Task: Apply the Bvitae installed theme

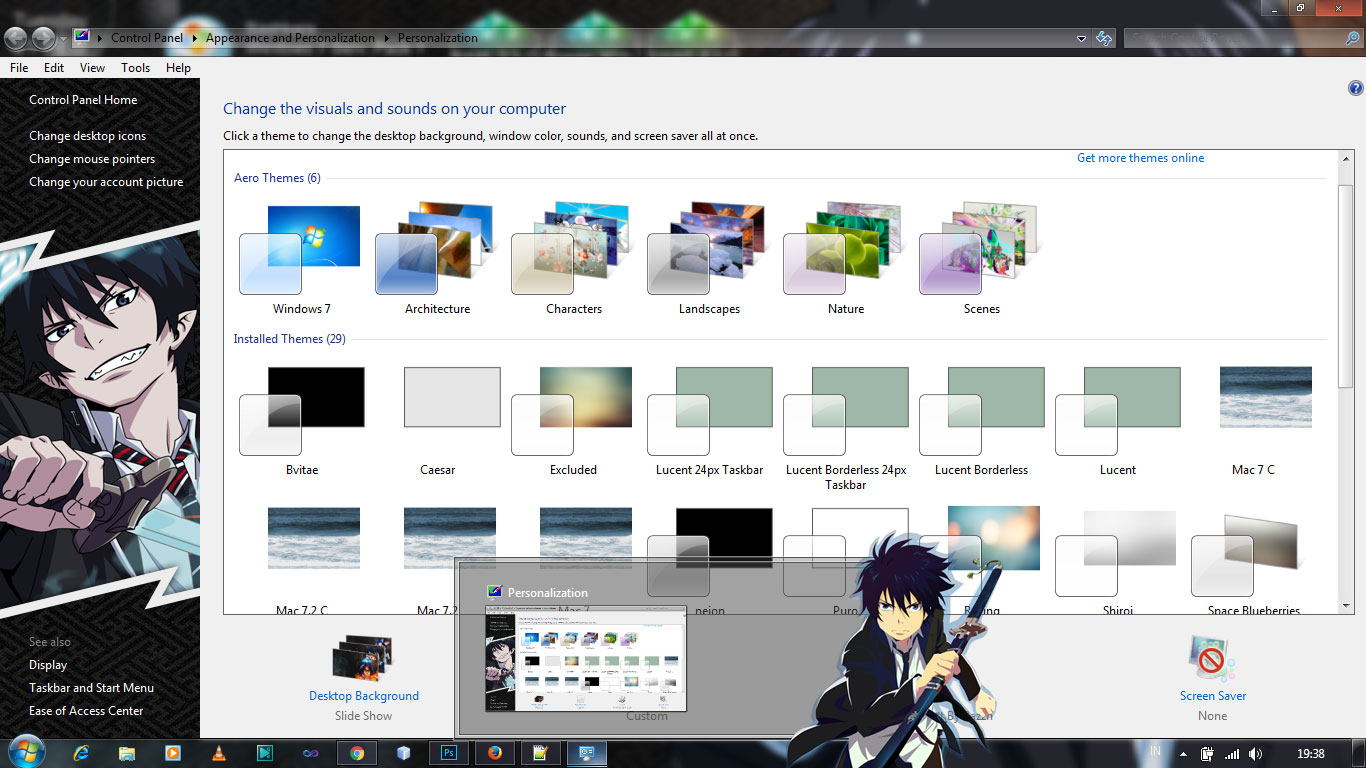Action: tap(301, 420)
